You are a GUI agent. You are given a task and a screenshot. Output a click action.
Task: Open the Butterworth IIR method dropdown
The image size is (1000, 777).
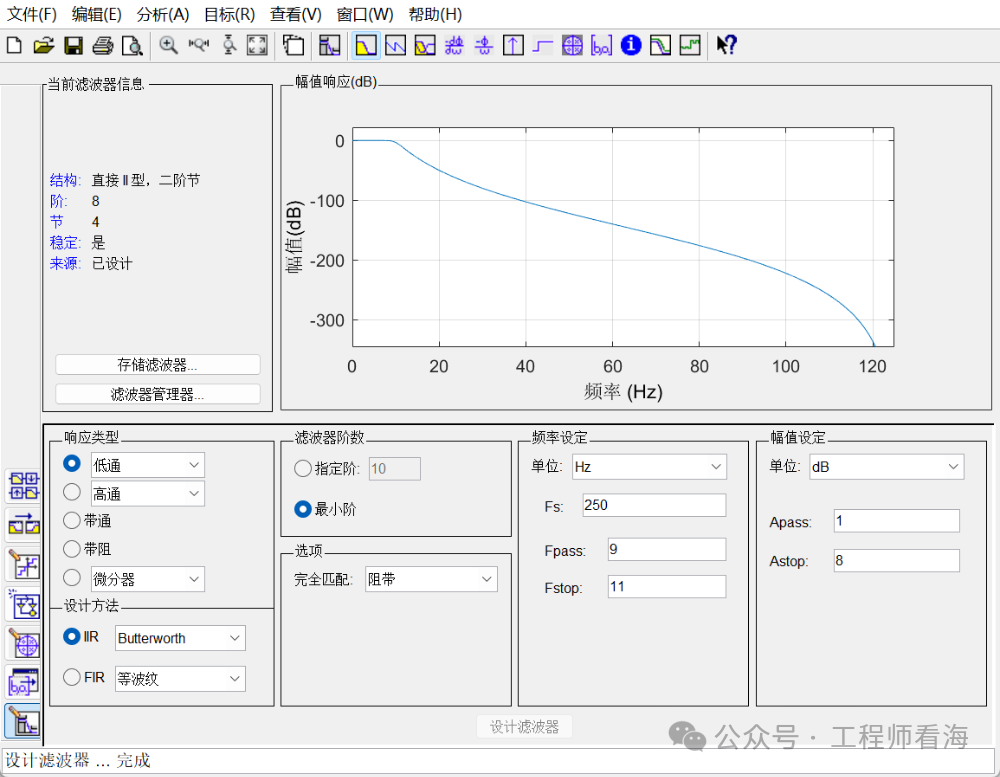tap(180, 638)
